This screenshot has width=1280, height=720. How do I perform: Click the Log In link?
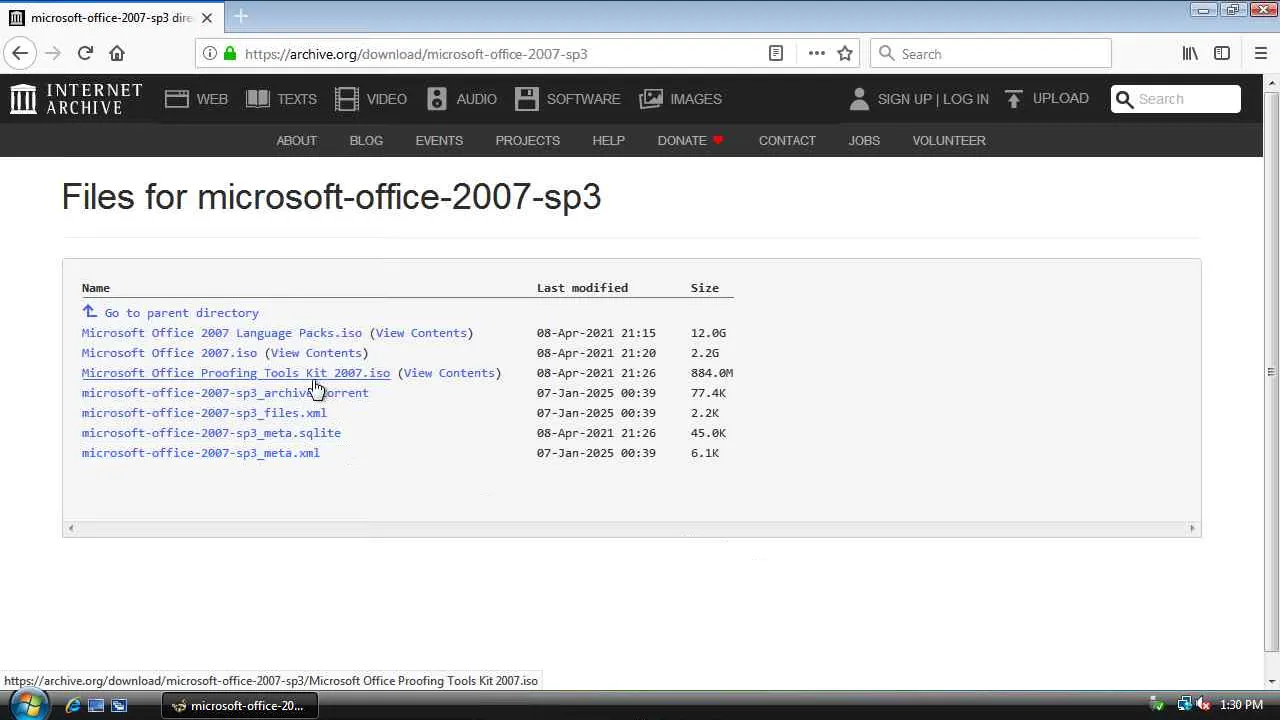point(966,99)
